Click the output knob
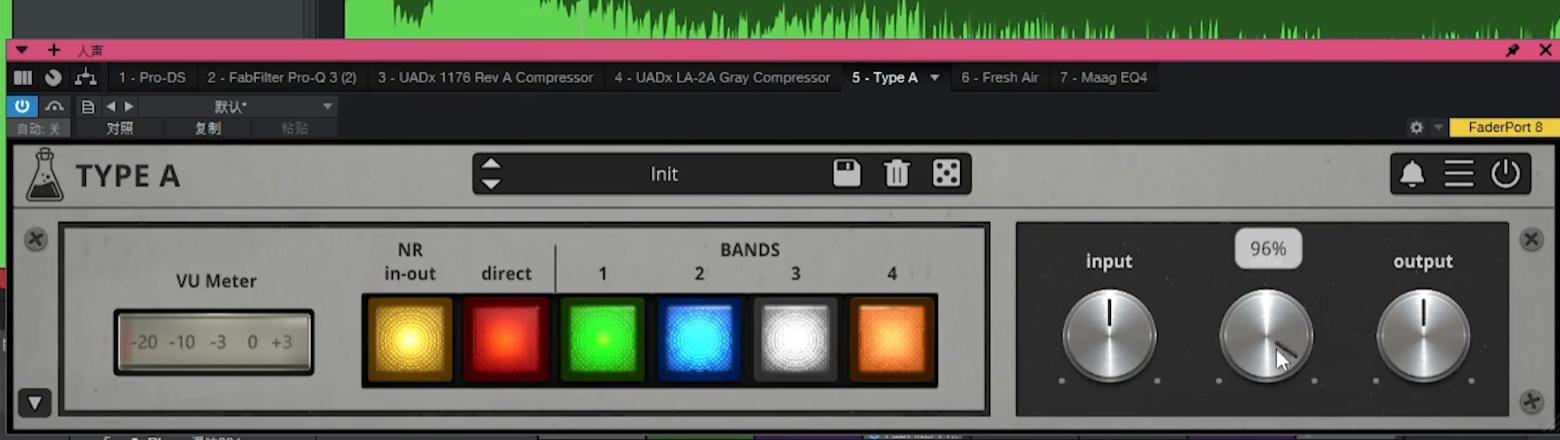 coord(1423,336)
